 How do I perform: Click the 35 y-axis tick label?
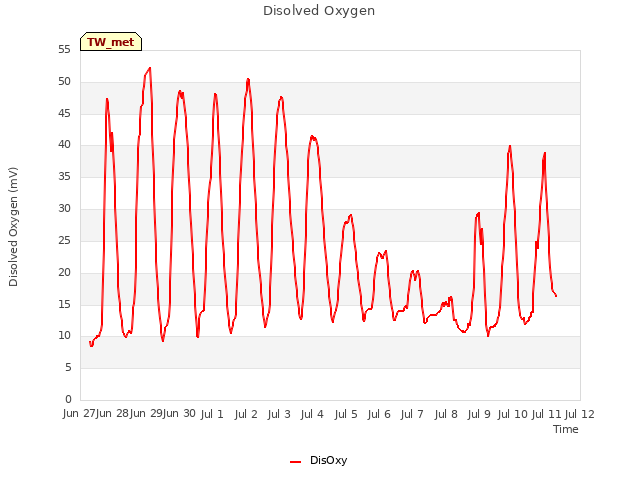(x=64, y=176)
